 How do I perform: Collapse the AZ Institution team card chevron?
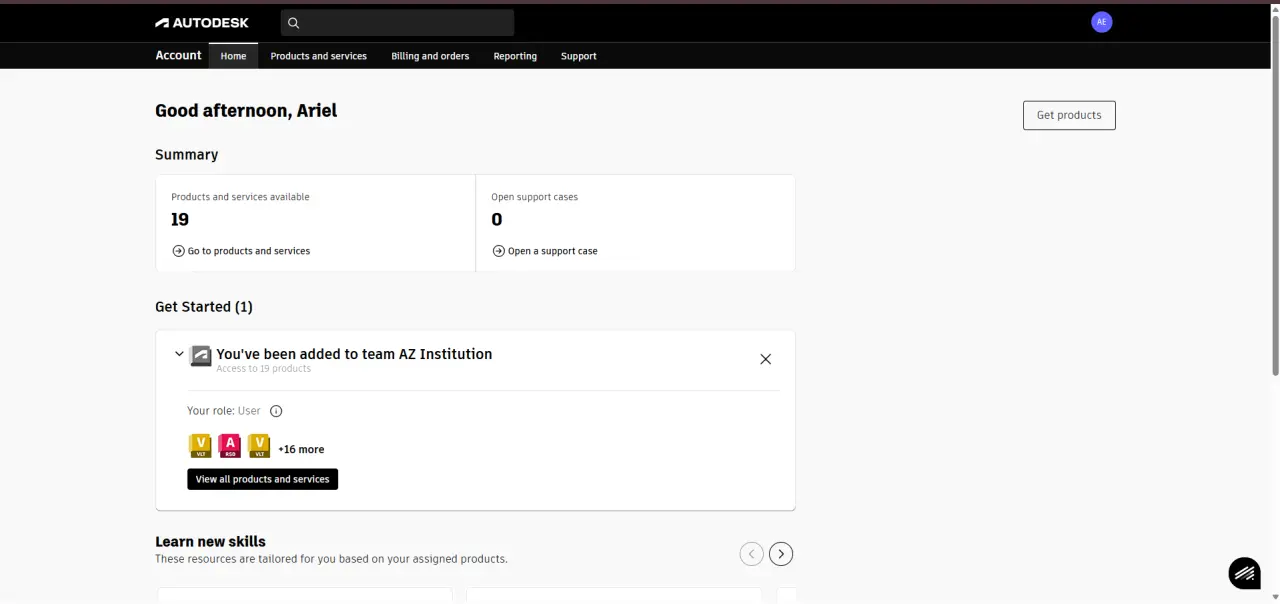point(179,354)
